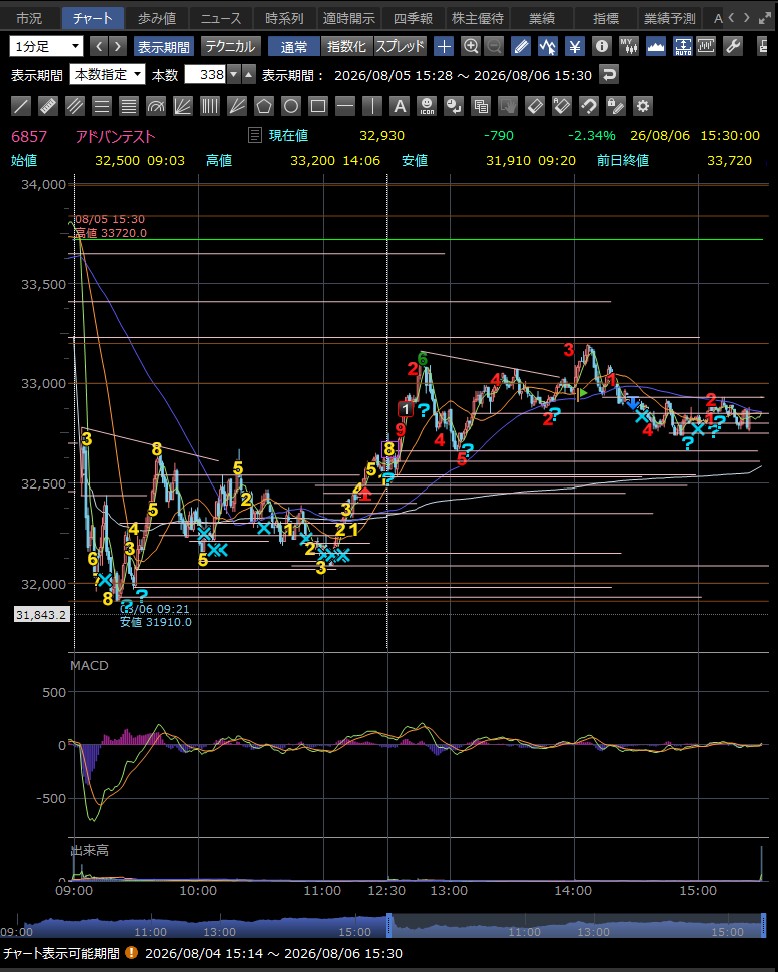Switch to the 歩み値 tab
Image resolution: width=778 pixels, height=972 pixels.
(x=157, y=18)
